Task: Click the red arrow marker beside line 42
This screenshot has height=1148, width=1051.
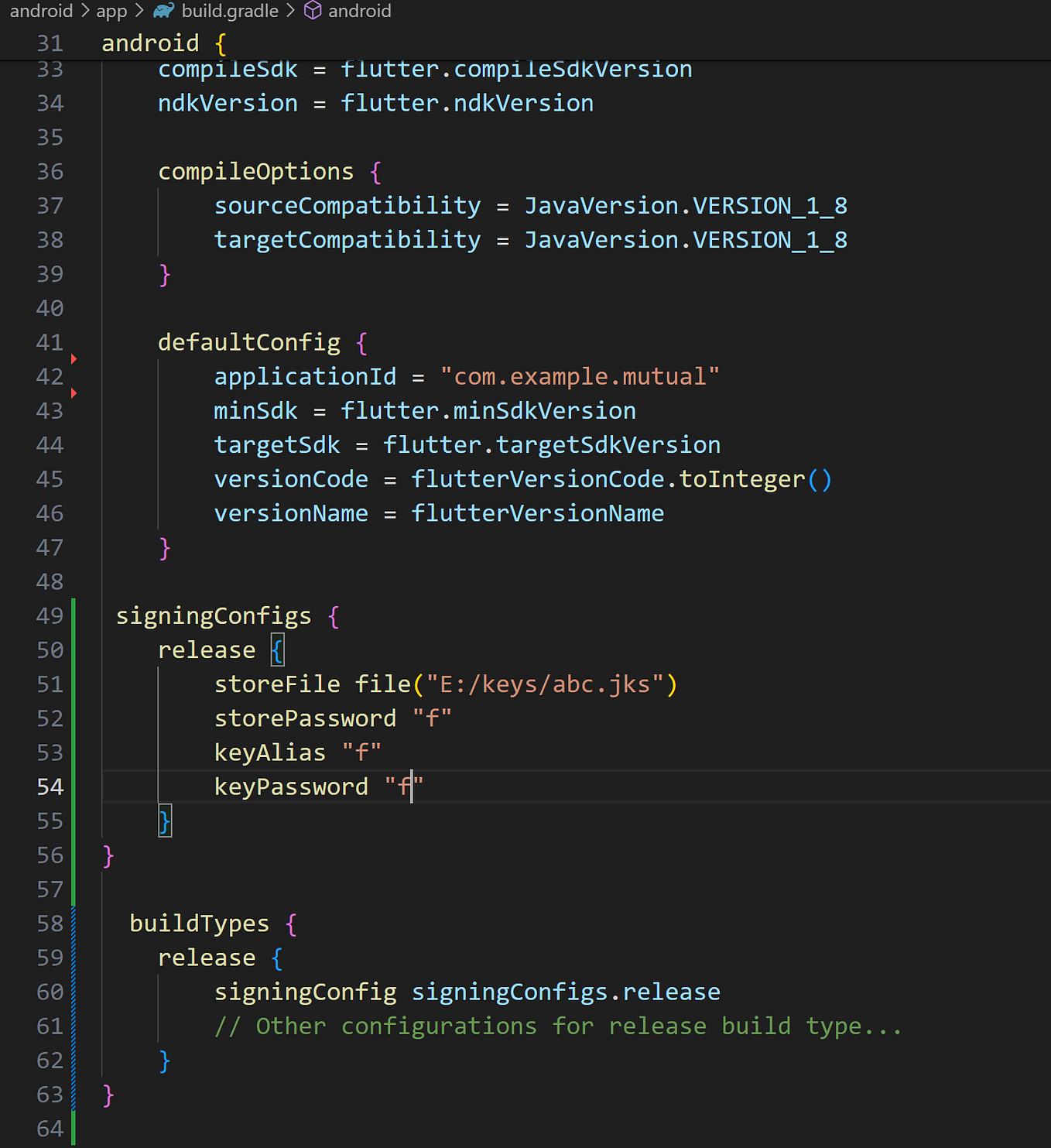Action: 74,358
